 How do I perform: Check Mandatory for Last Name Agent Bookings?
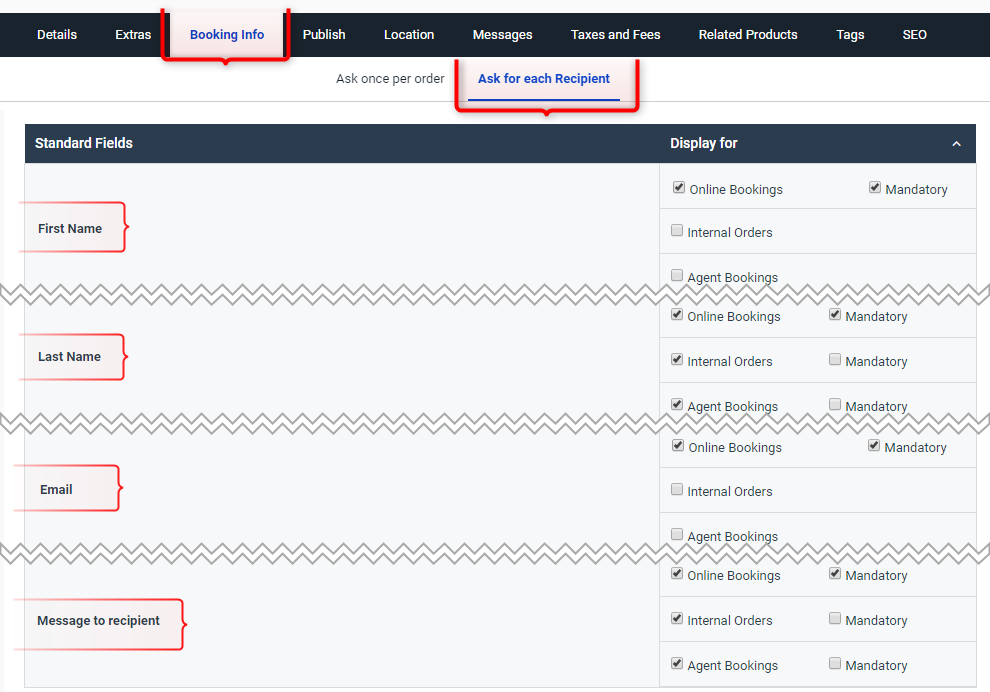(x=835, y=404)
